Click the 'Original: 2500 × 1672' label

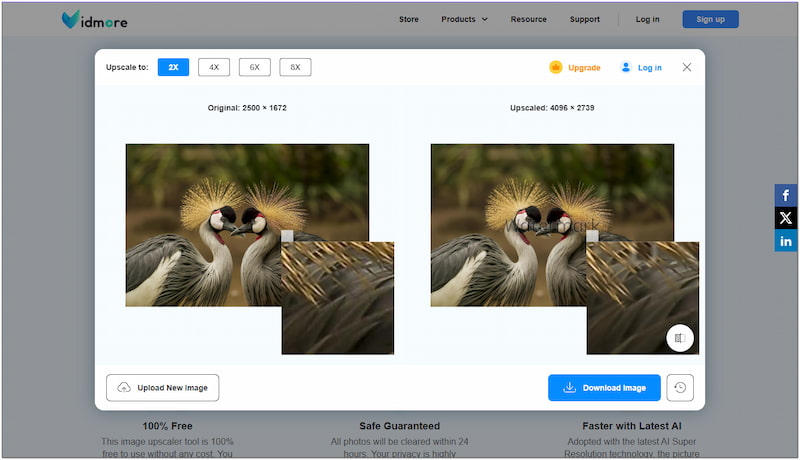click(247, 108)
